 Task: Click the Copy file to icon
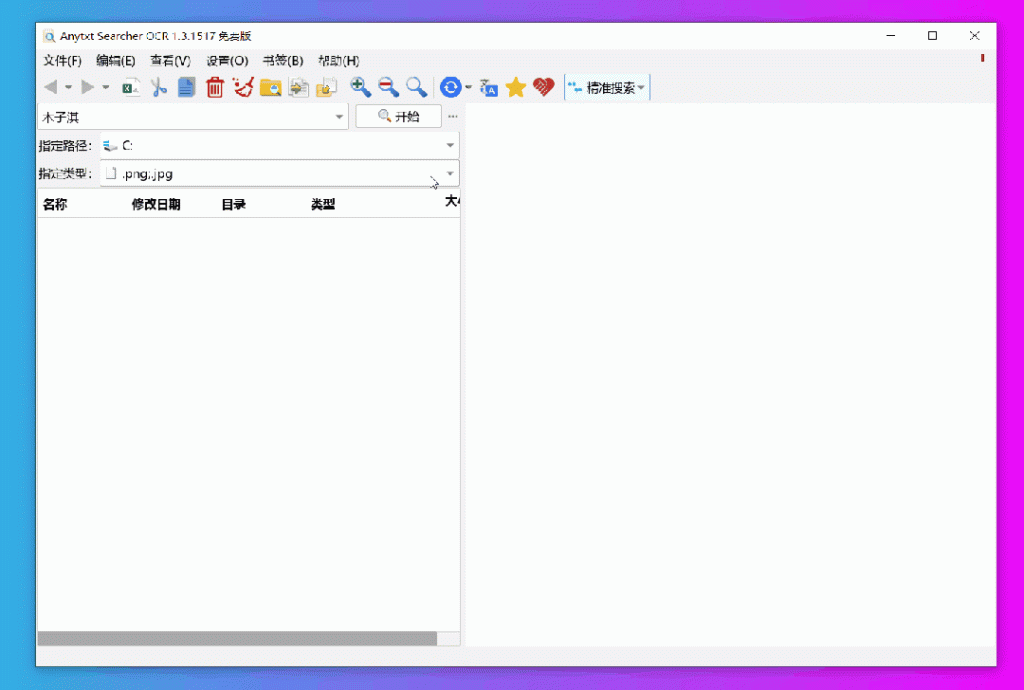tap(298, 87)
